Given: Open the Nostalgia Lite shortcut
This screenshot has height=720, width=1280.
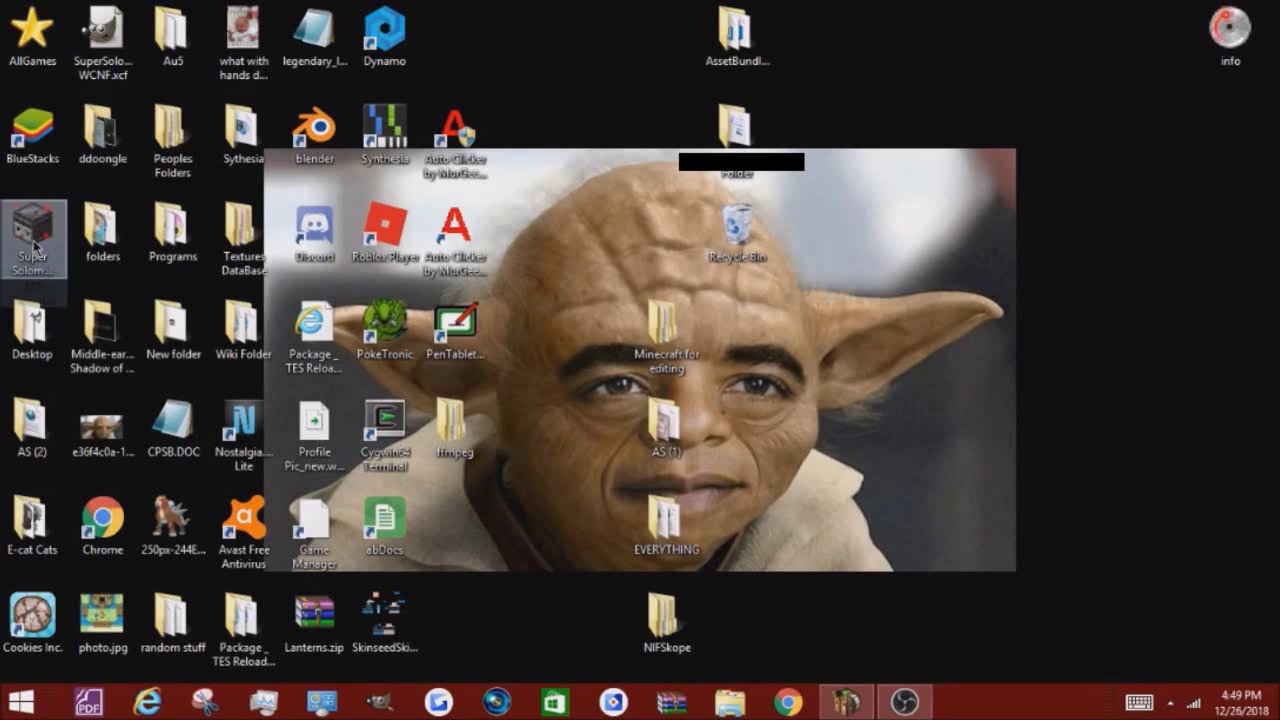Looking at the screenshot, I should [x=243, y=435].
